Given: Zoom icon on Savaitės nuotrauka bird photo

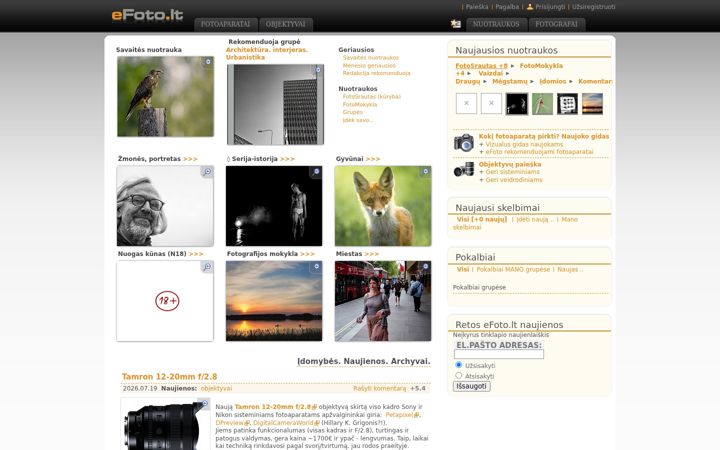Looking at the screenshot, I should [208, 62].
